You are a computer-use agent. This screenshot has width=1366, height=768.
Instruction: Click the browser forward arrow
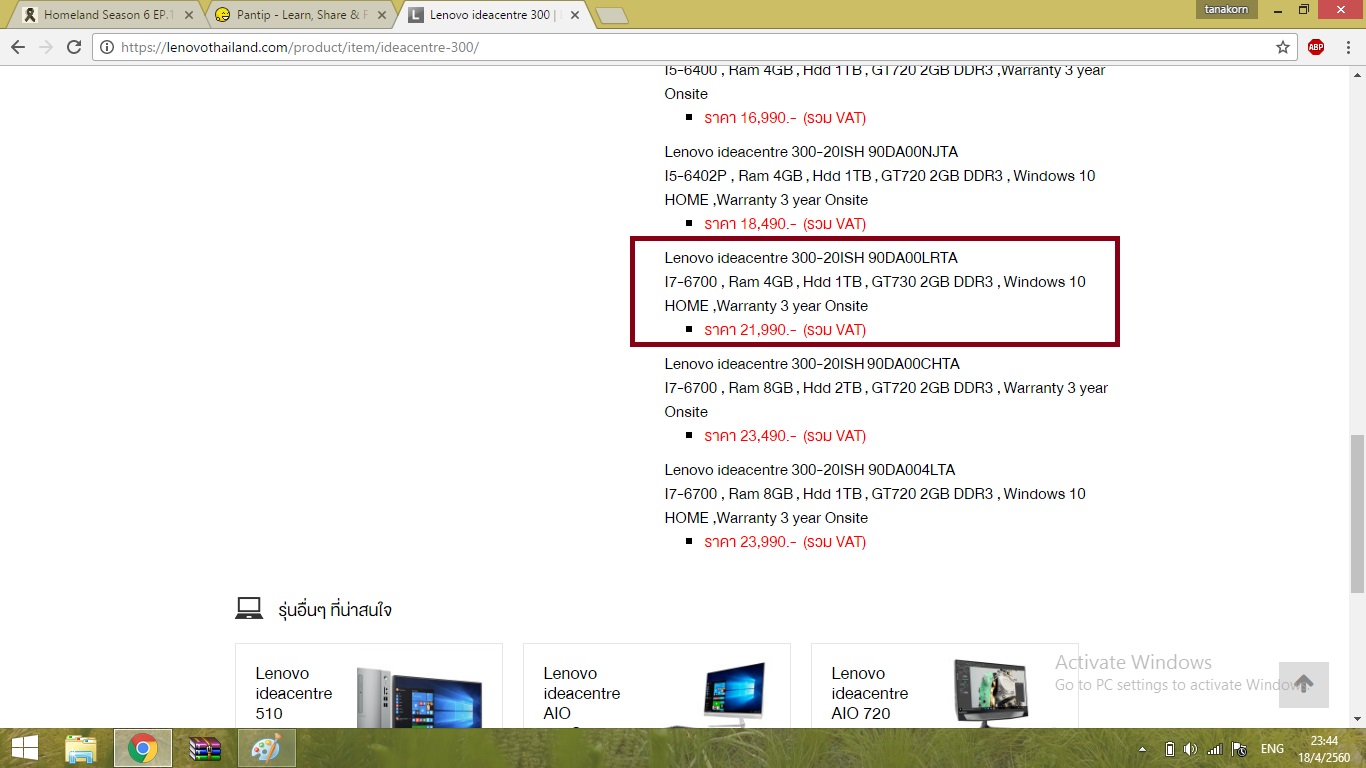coord(46,47)
